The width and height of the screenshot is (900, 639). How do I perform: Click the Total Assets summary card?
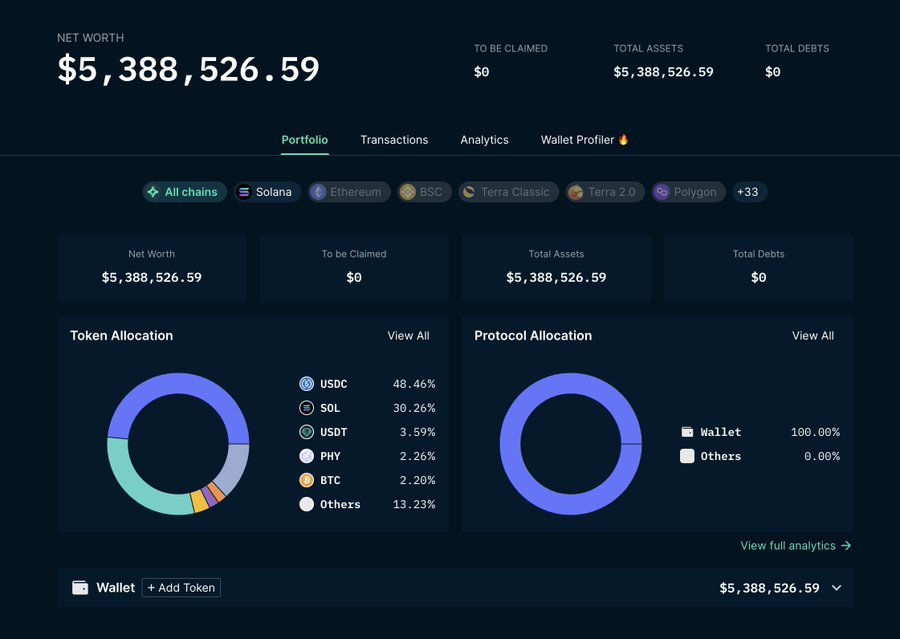tap(556, 268)
